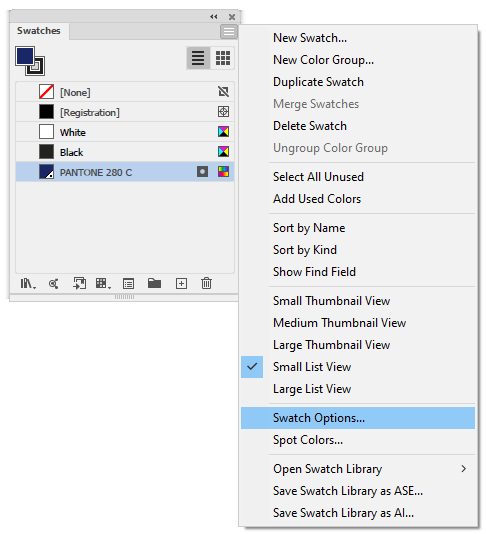Screen dimensions: 486x534
Task: Select the Swatches panel tab
Action: [x=39, y=31]
